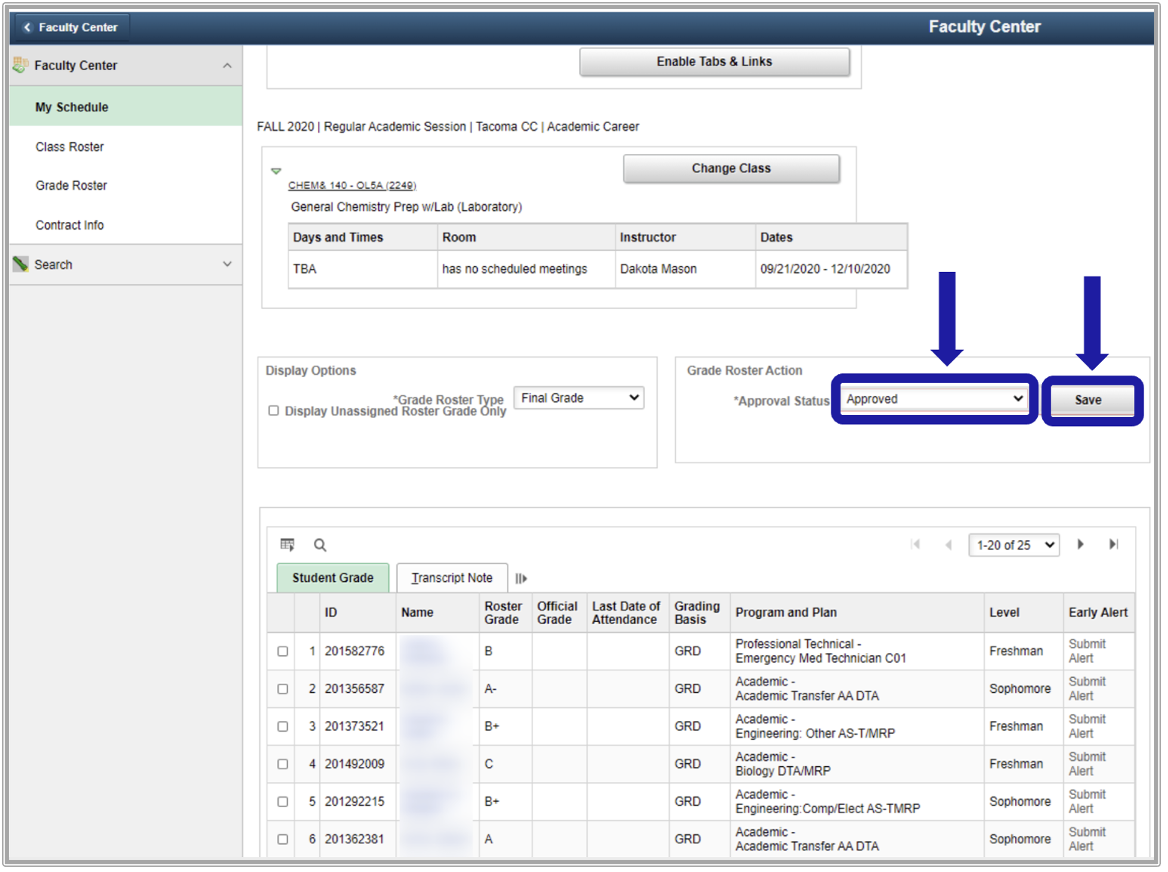Click the Search icon in the sidebar
The height and width of the screenshot is (872, 1168).
pos(21,265)
